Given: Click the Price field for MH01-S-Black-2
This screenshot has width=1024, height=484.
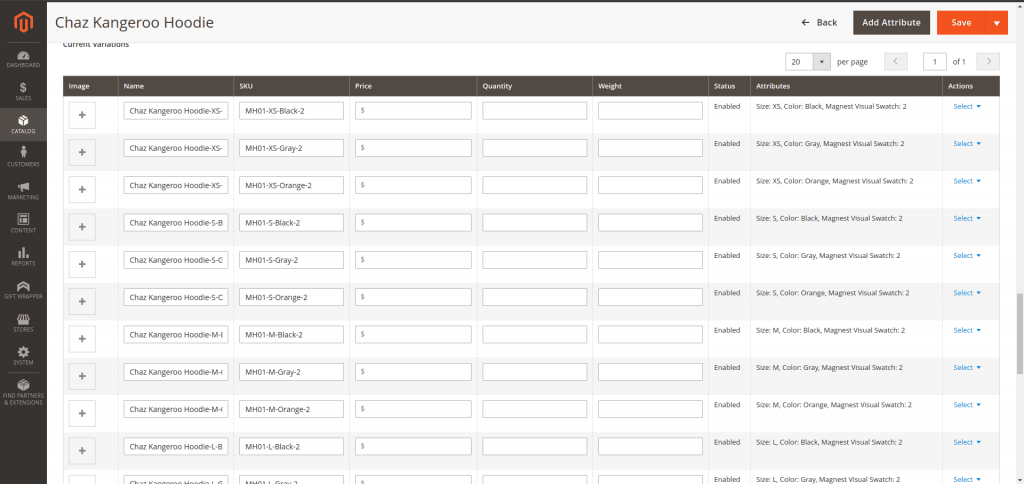Looking at the screenshot, I should click(x=413, y=223).
